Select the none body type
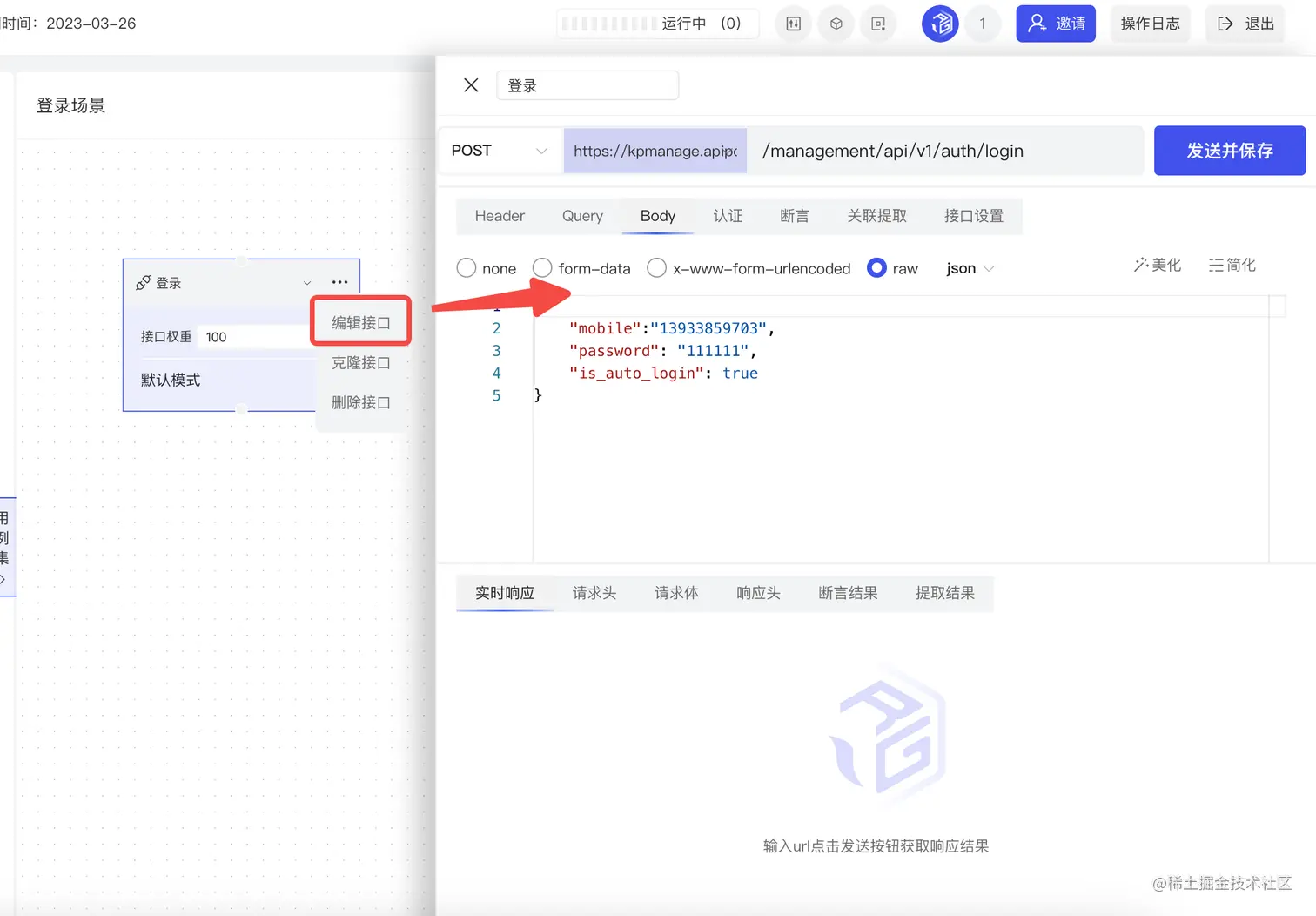This screenshot has width=1316, height=916. pos(467,268)
